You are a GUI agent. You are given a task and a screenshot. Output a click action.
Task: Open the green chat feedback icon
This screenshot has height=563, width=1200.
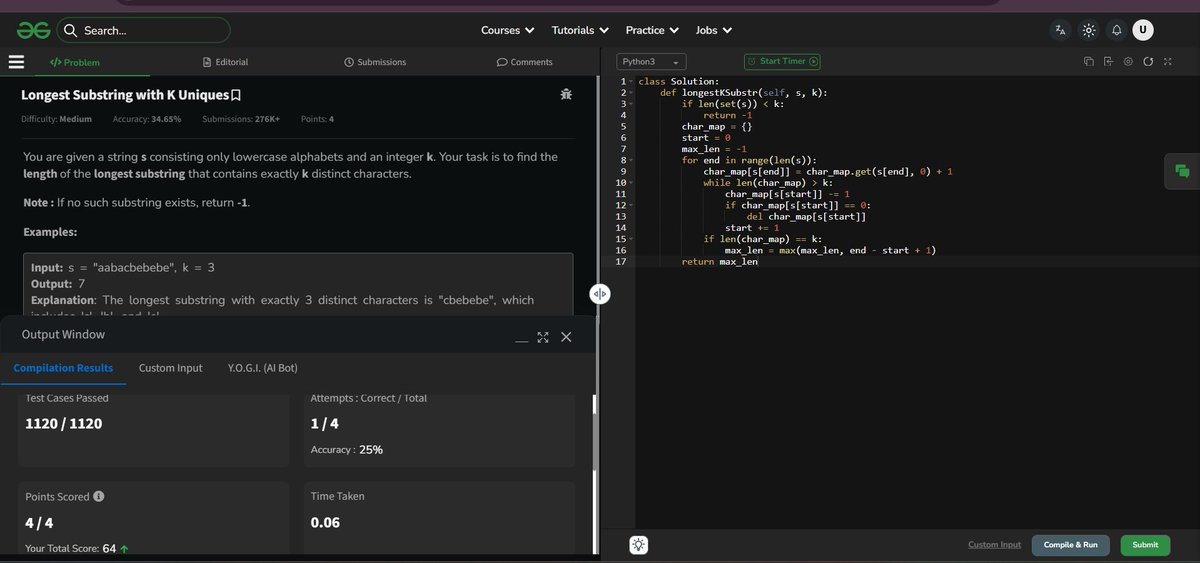click(x=1182, y=171)
